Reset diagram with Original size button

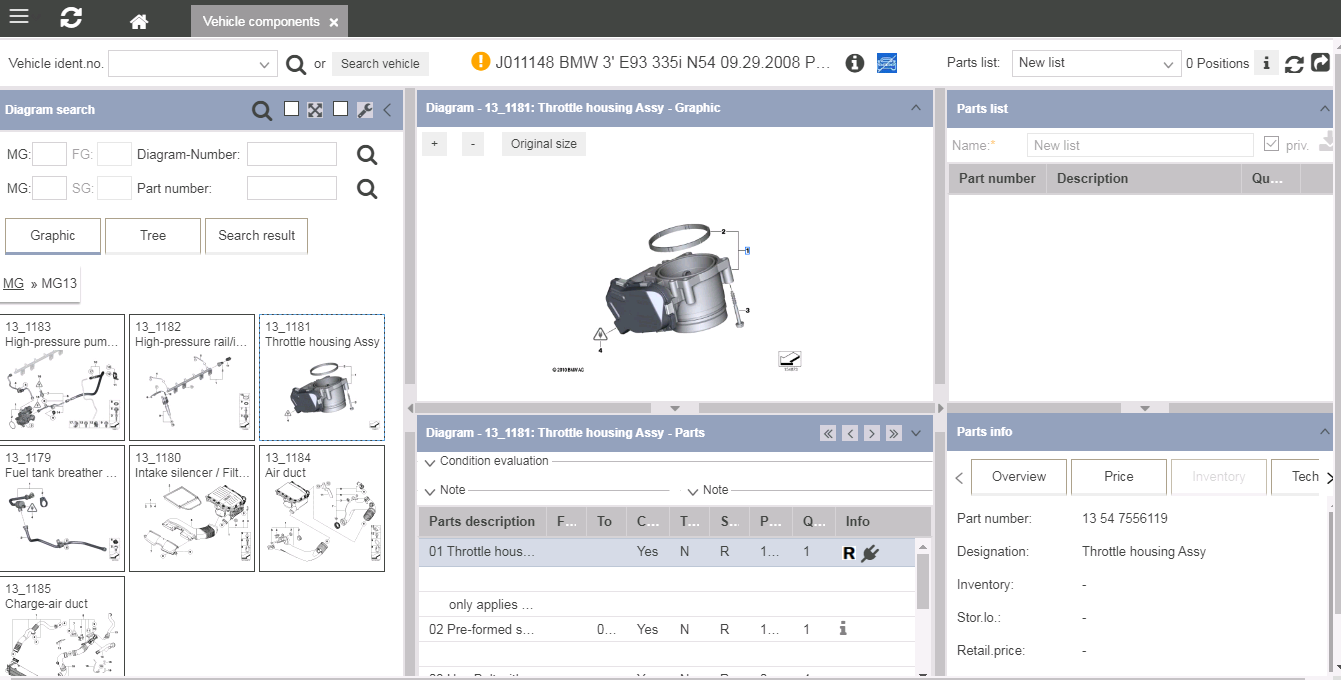pos(544,144)
